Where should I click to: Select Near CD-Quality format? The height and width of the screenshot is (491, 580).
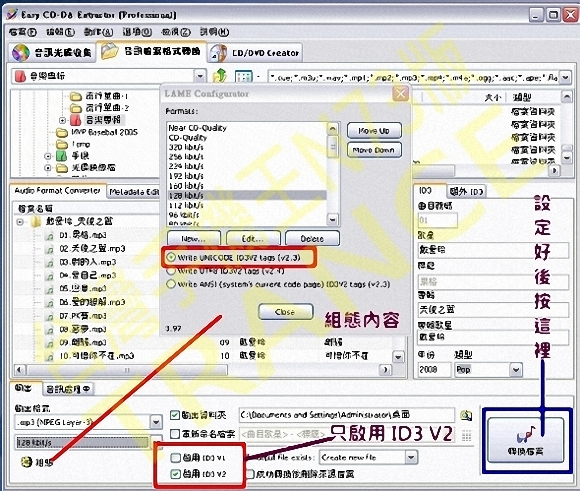click(x=197, y=128)
